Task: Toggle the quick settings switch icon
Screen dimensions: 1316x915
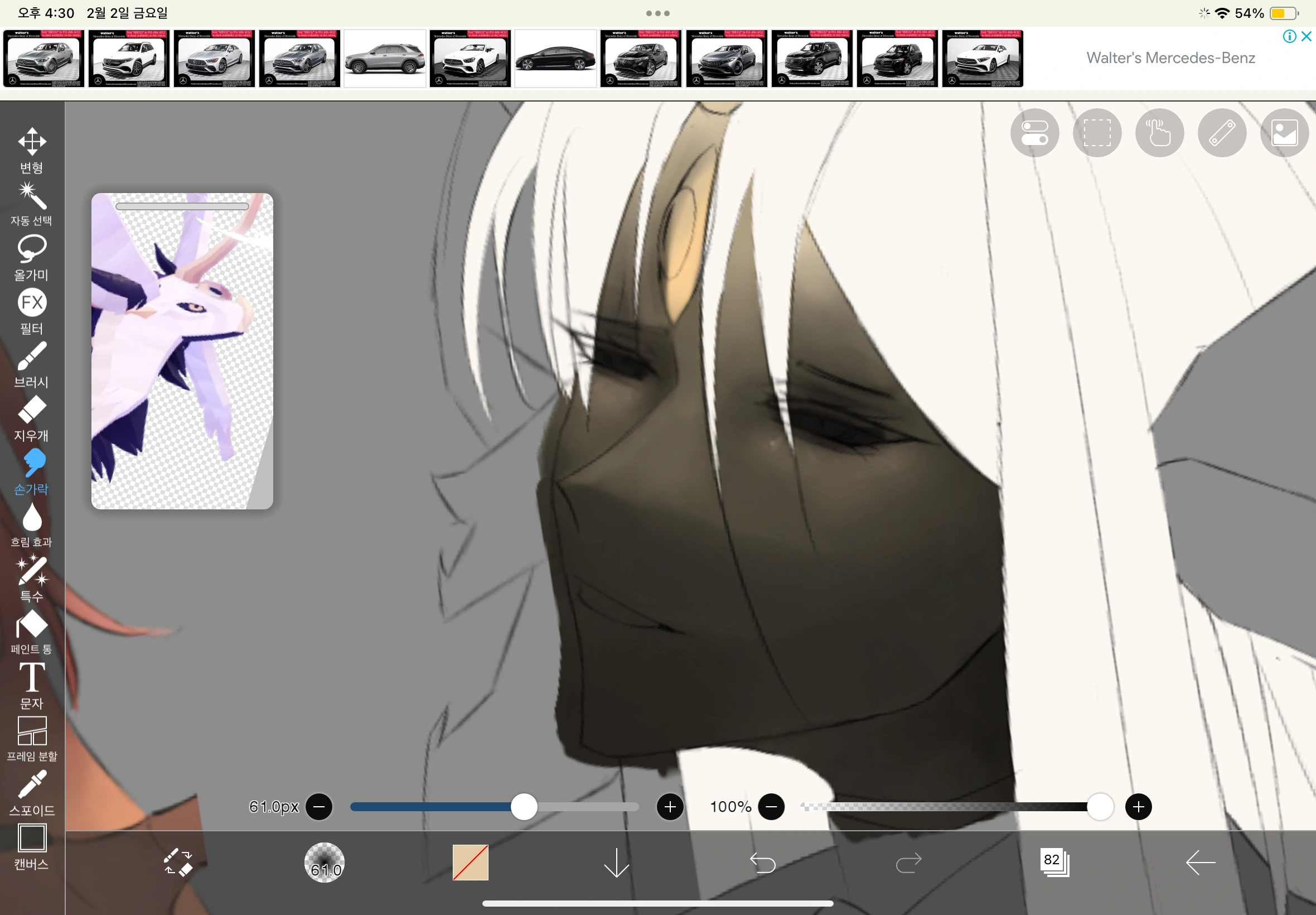Action: (1035, 133)
